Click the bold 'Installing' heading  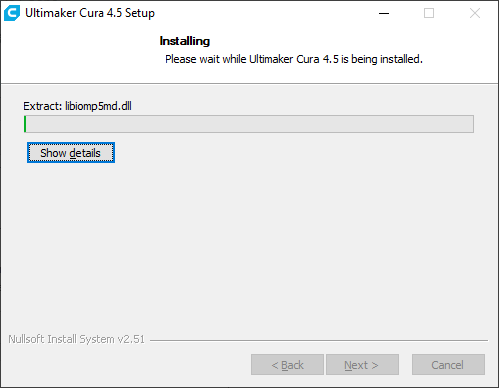[185, 41]
